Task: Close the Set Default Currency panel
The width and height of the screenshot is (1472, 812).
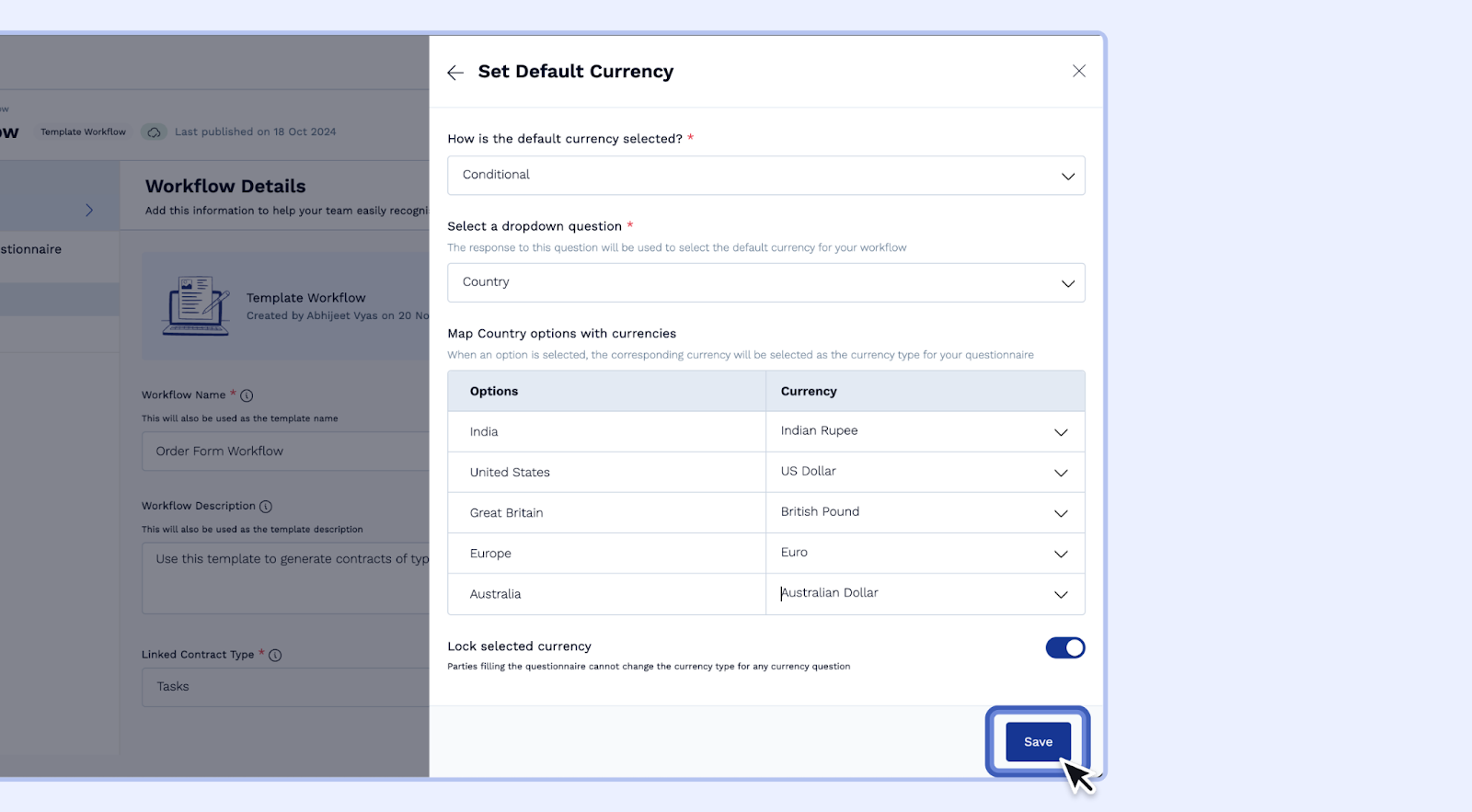Action: 1079,71
